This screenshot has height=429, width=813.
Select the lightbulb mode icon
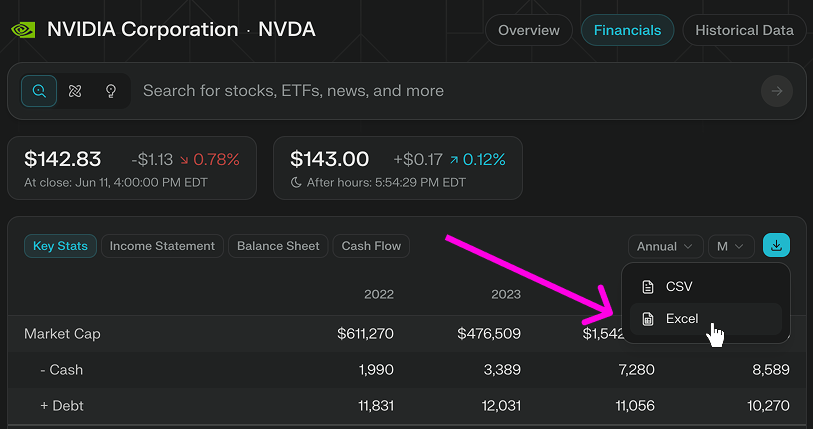(111, 91)
